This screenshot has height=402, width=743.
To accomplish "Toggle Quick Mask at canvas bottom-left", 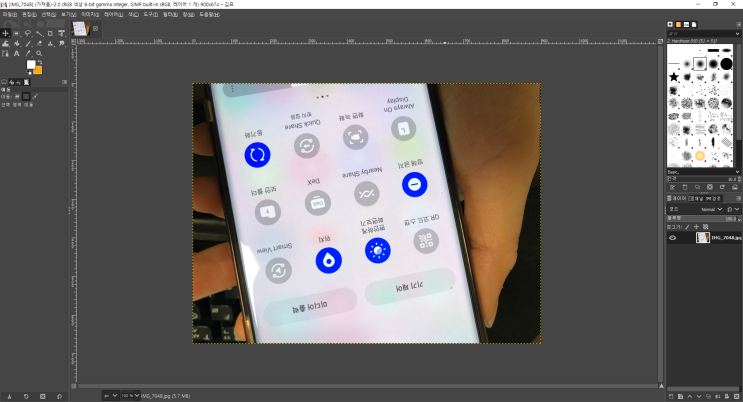I will (73, 386).
